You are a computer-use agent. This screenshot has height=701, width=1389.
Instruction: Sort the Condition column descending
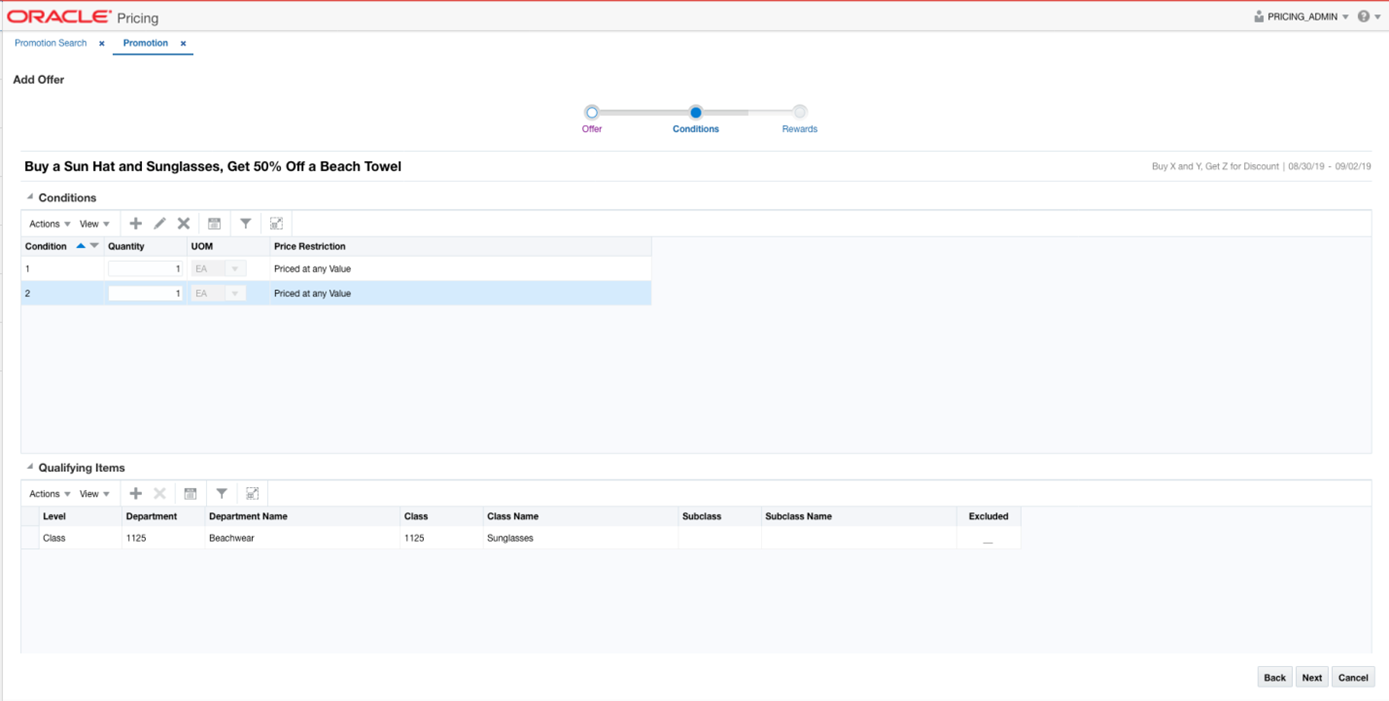pyautogui.click(x=95, y=246)
